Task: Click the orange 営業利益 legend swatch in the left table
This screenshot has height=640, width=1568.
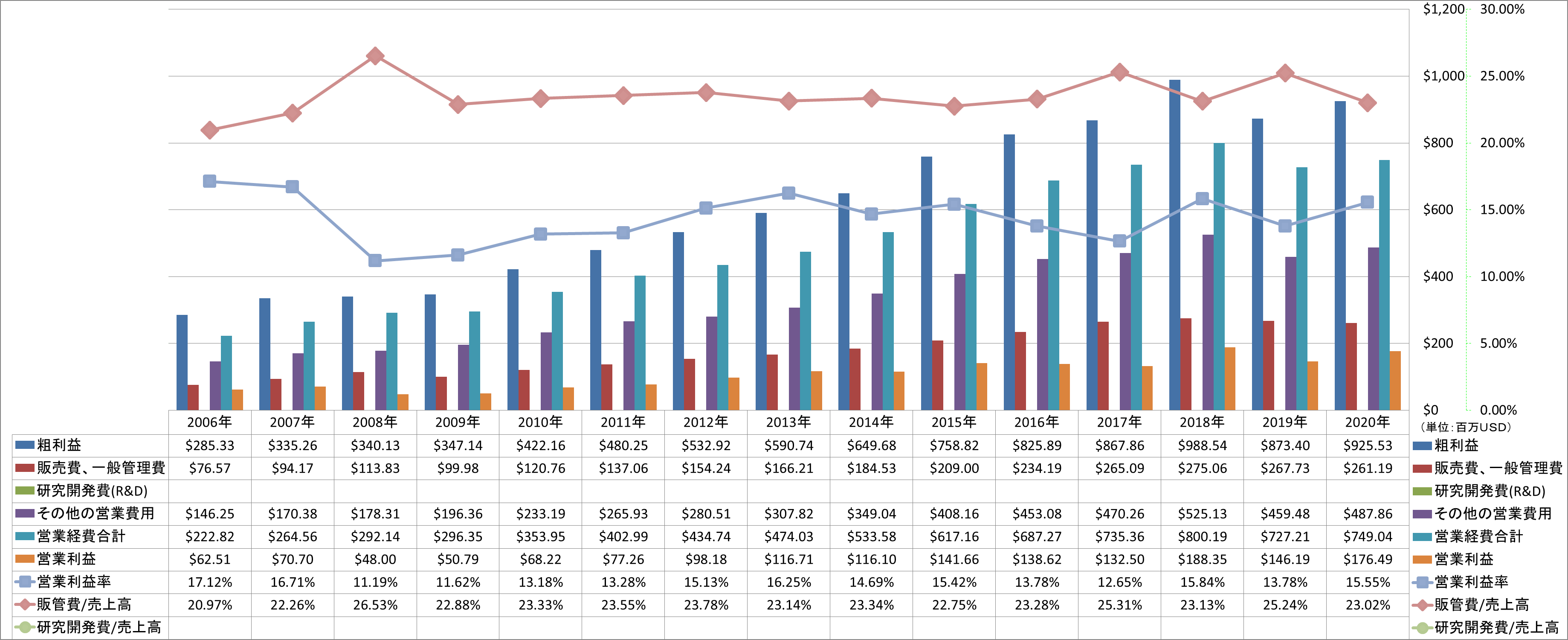Action: (24, 559)
